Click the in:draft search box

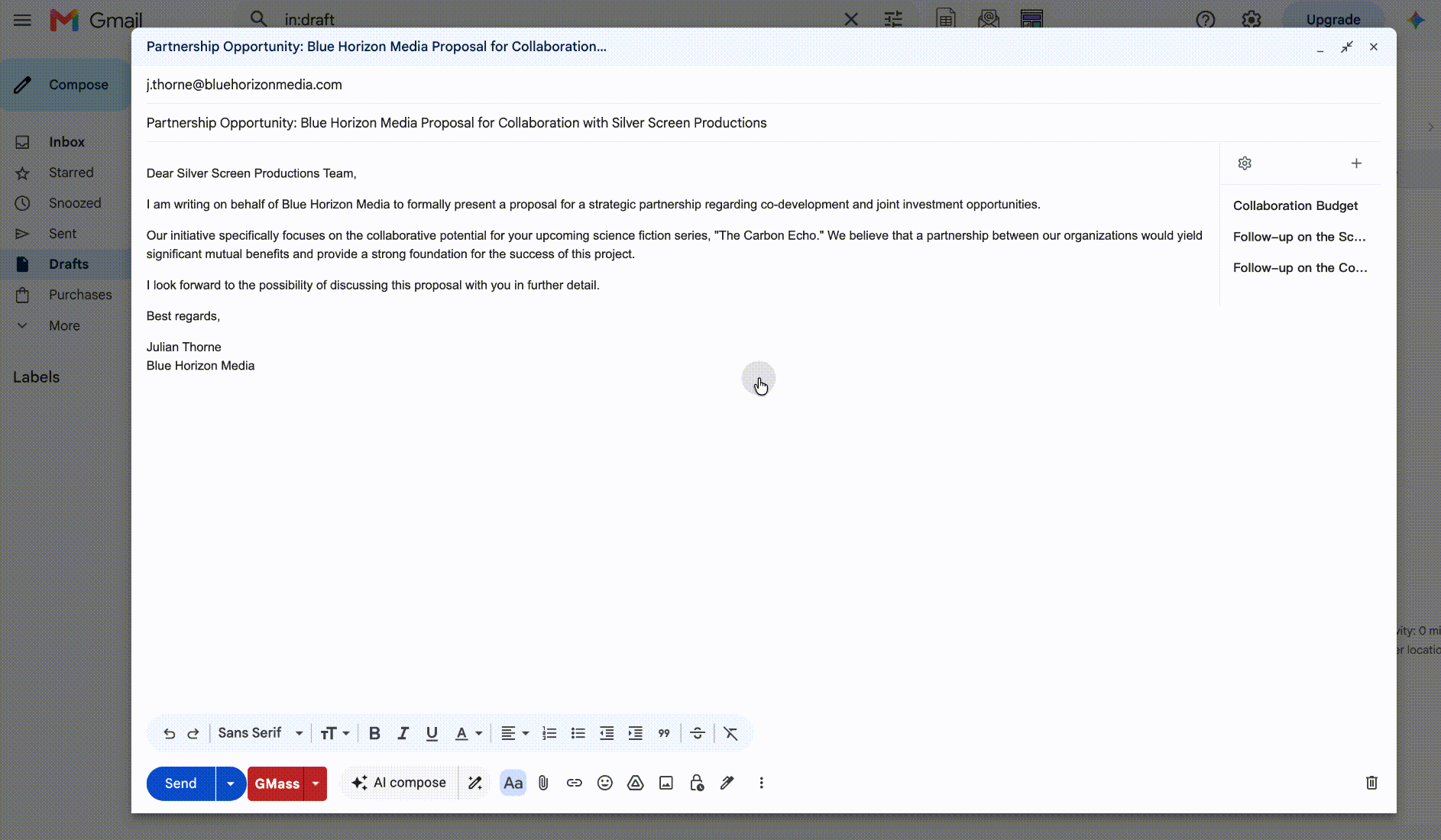coord(558,20)
